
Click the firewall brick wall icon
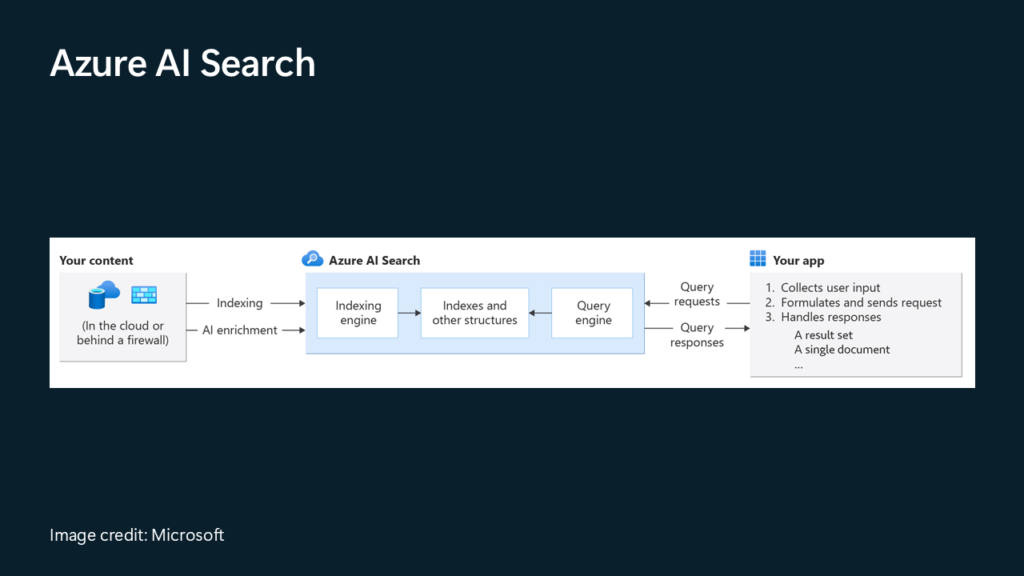tap(144, 295)
